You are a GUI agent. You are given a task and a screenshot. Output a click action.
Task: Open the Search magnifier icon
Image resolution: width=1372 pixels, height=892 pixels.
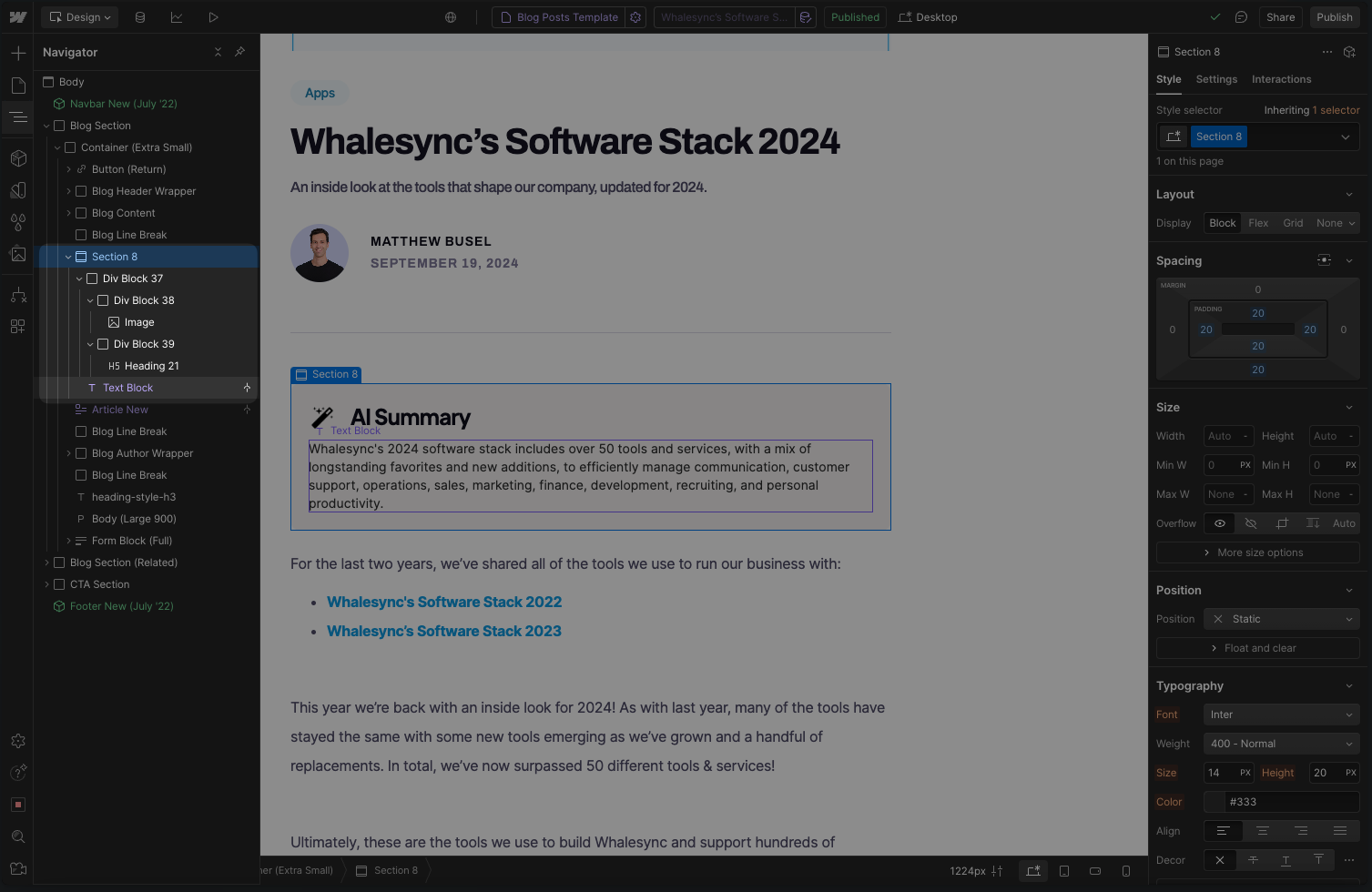(18, 836)
